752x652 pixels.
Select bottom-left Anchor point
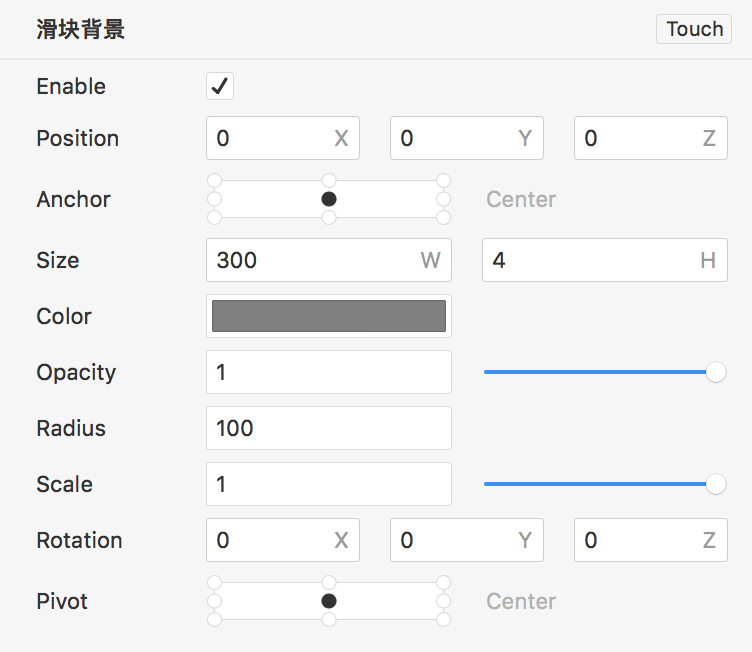coord(214,217)
